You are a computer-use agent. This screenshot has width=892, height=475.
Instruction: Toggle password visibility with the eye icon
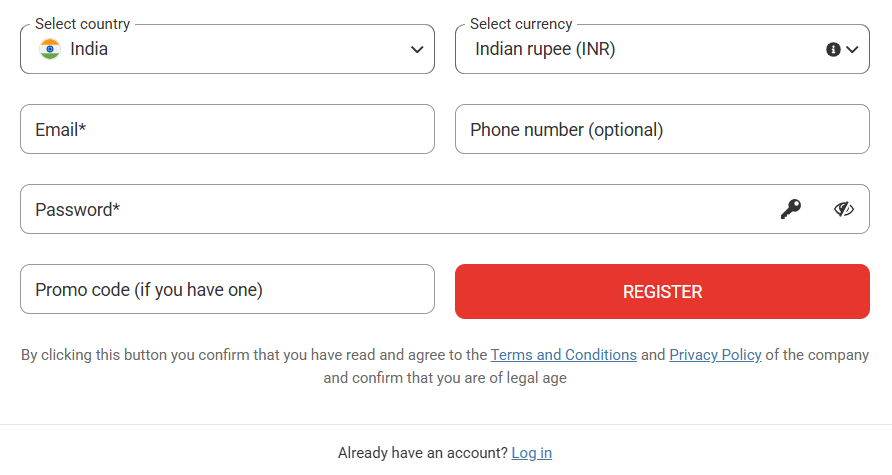tap(844, 209)
